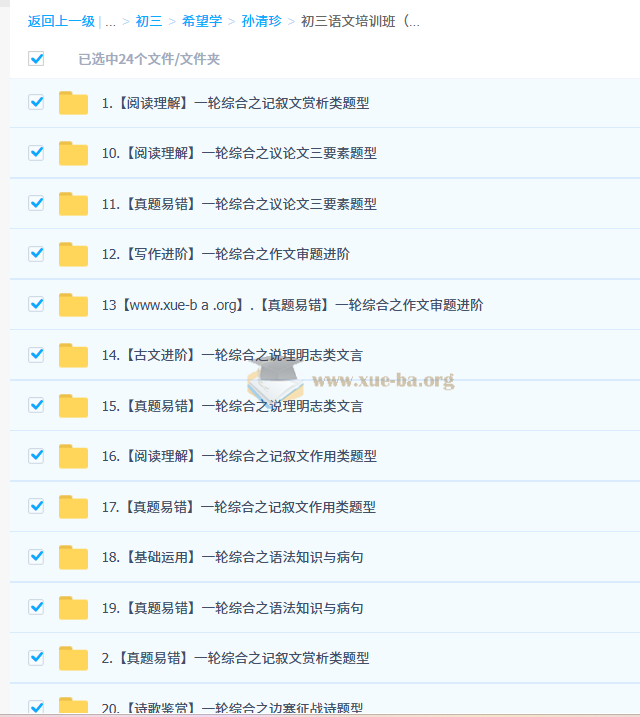The width and height of the screenshot is (640, 717).
Task: Click 返回上一级 to go up one level
Action: [61, 21]
